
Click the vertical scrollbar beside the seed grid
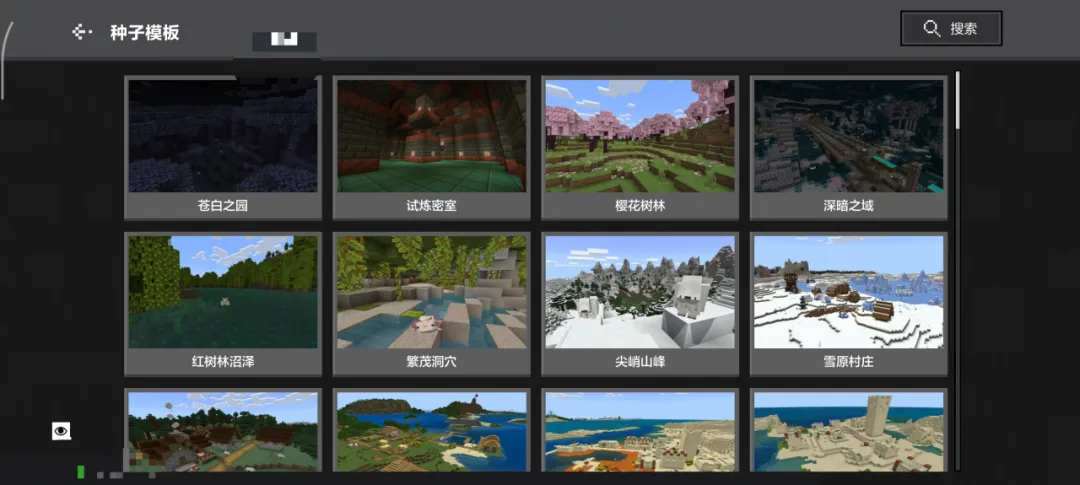957,101
